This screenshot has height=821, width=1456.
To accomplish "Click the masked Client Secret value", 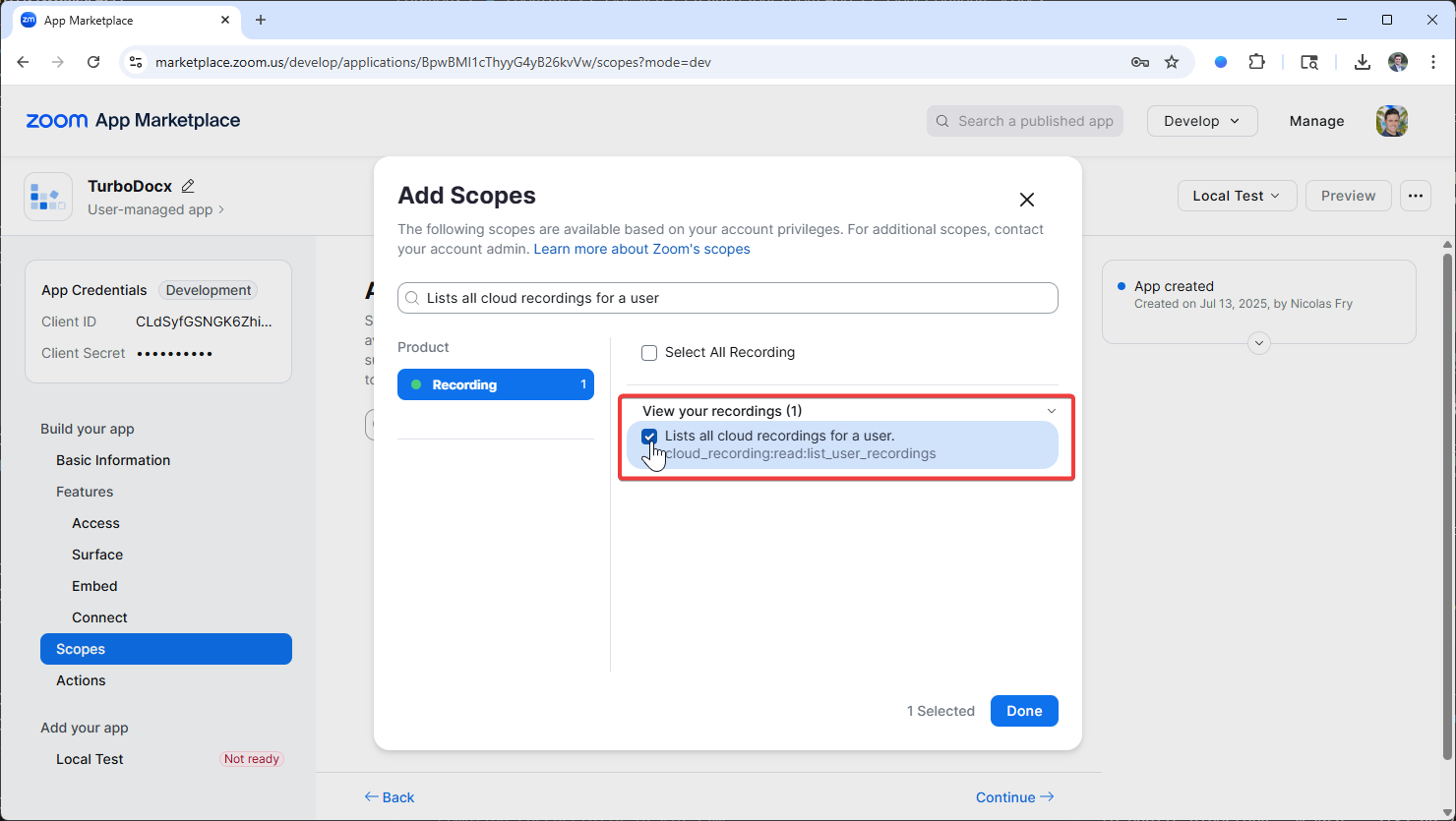I will tap(174, 353).
